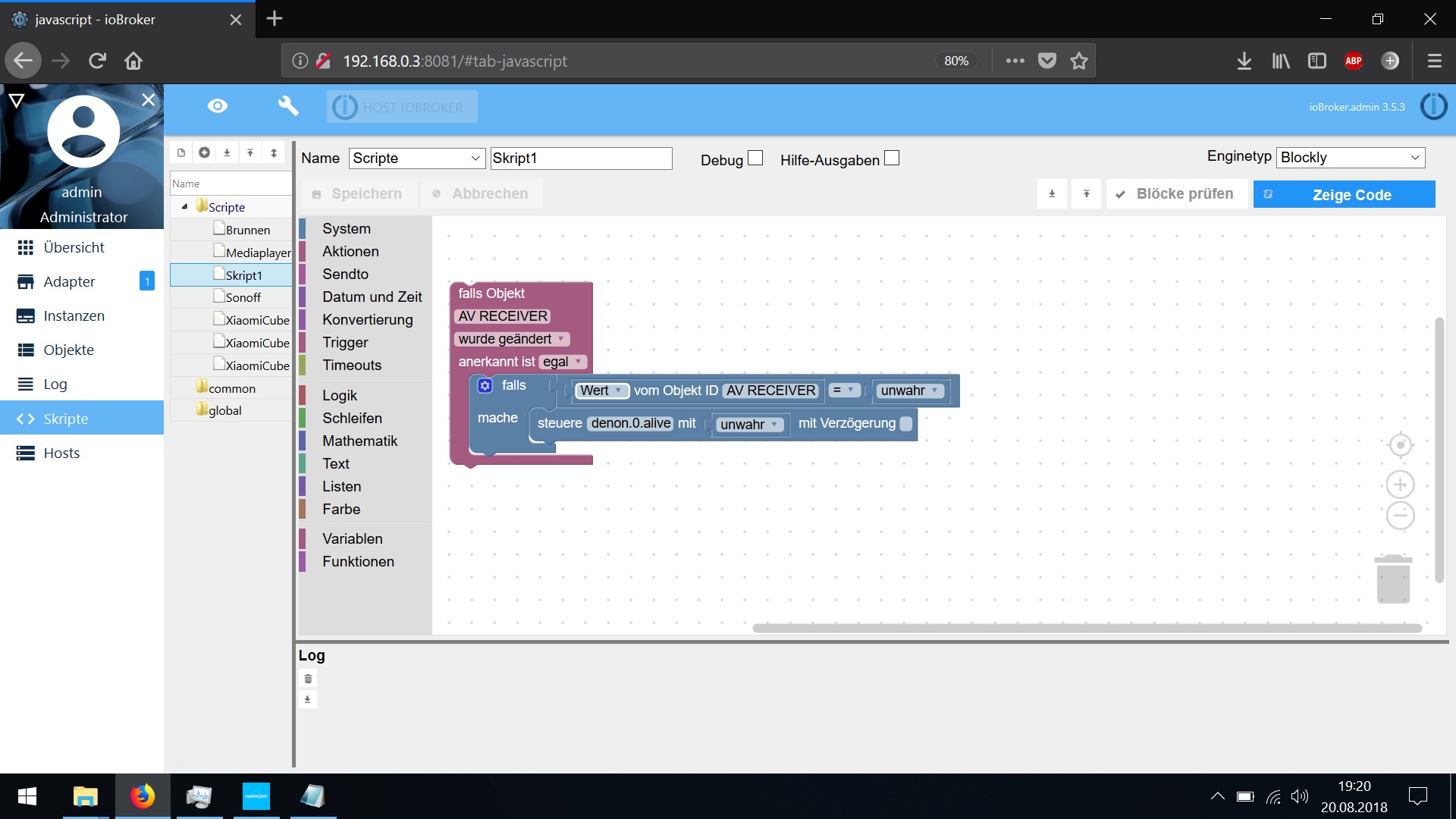
Task: Click the export upload icon above the script tree
Action: pyautogui.click(x=250, y=152)
